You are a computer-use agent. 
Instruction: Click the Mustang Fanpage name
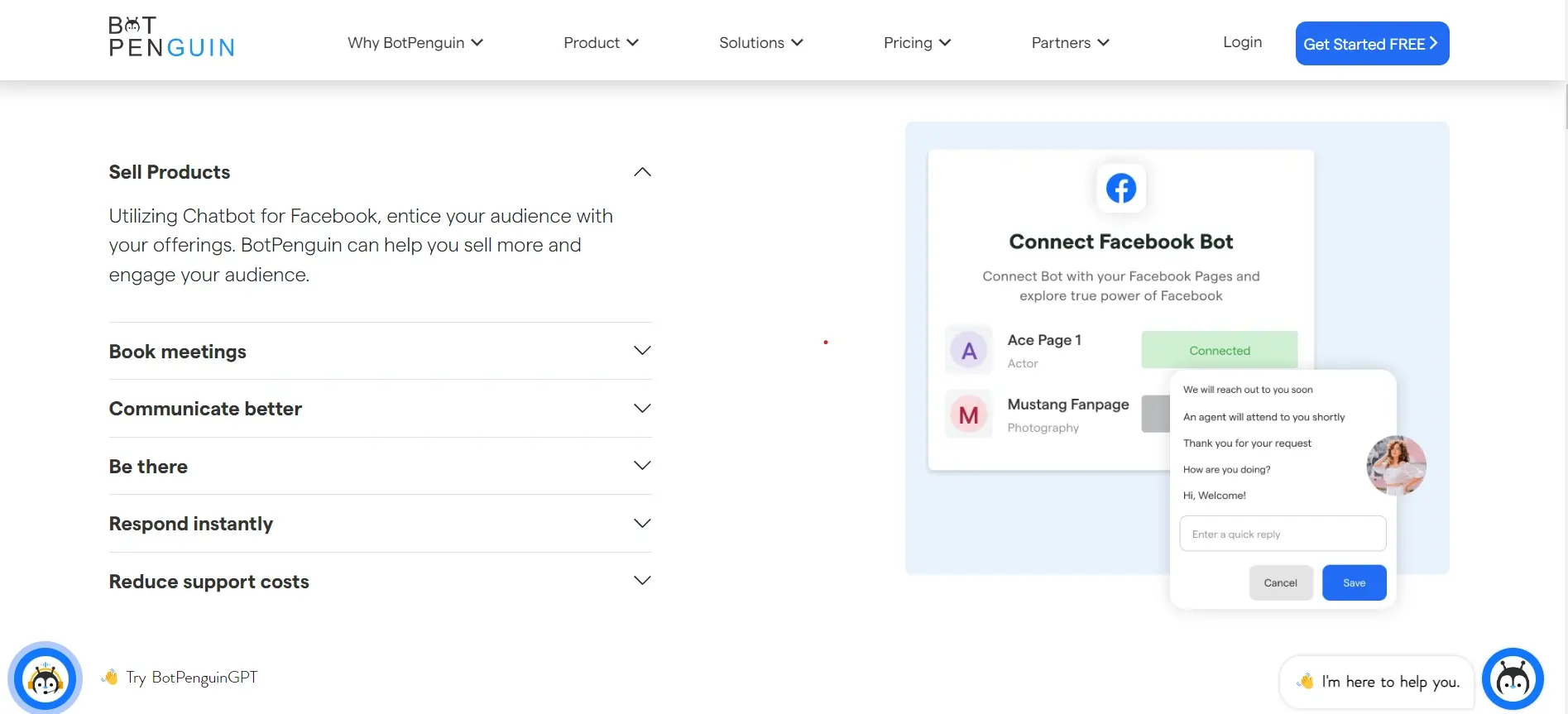pos(1068,405)
